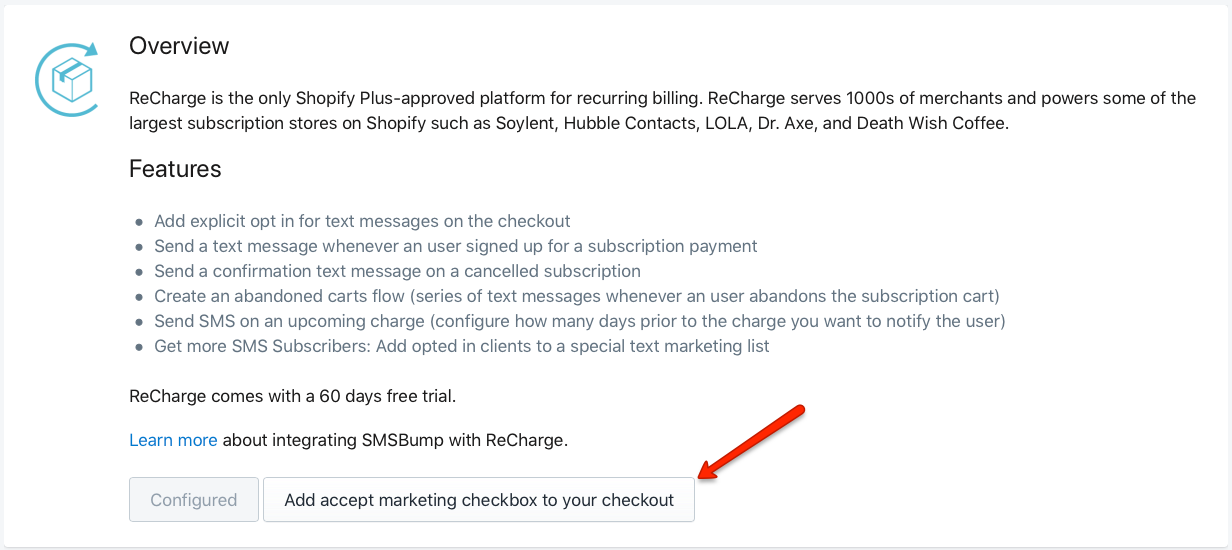1232x550 pixels.
Task: Open the Learn more link
Action: pos(173,440)
